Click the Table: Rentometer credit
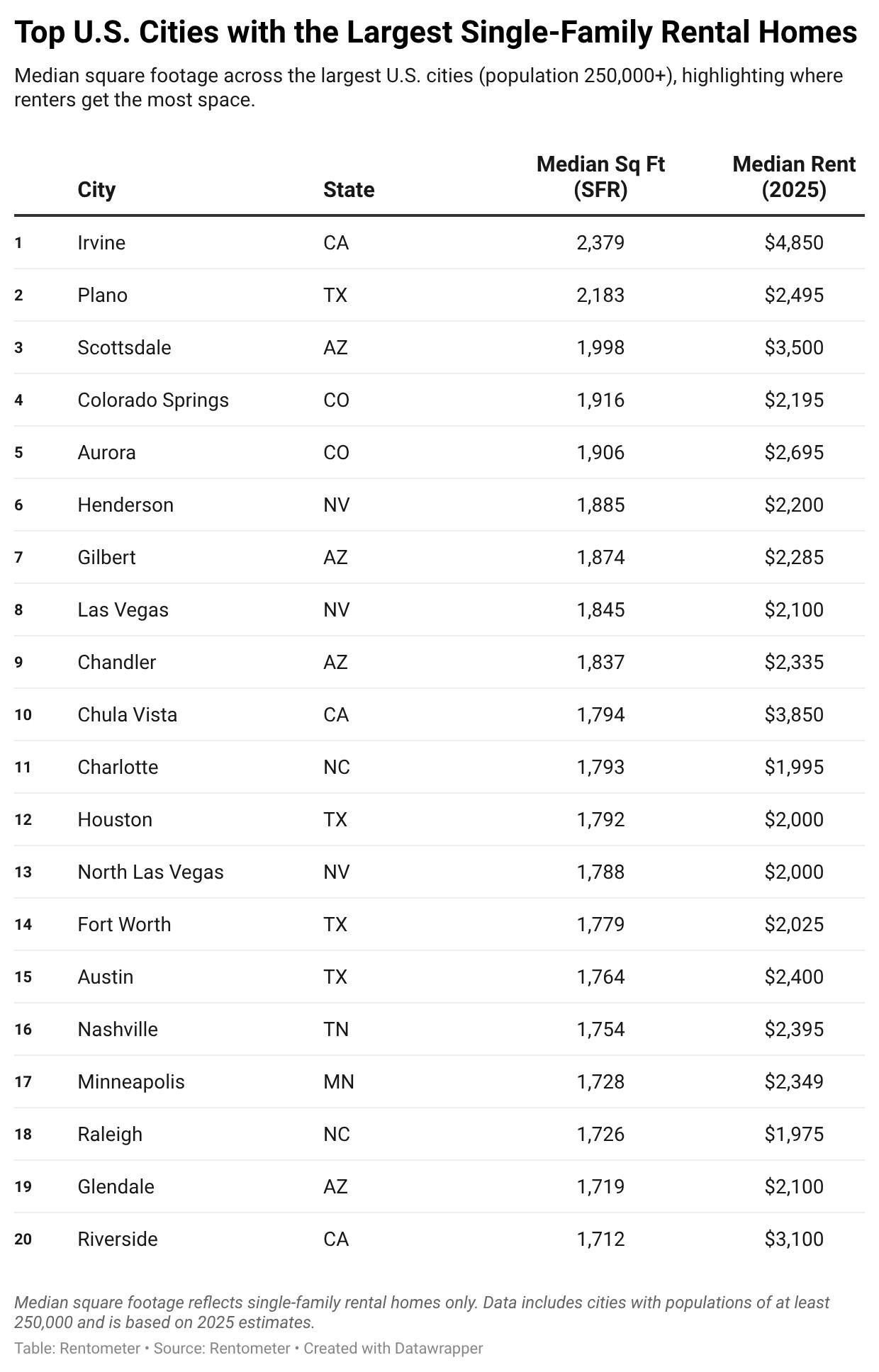Screen dimensions: 879x1372 coord(77,1348)
